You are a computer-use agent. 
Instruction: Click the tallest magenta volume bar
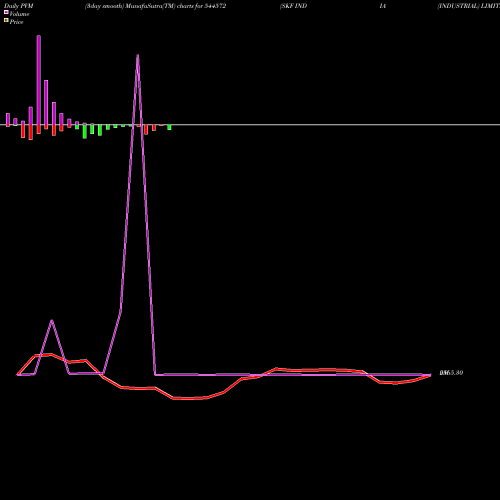click(39, 80)
